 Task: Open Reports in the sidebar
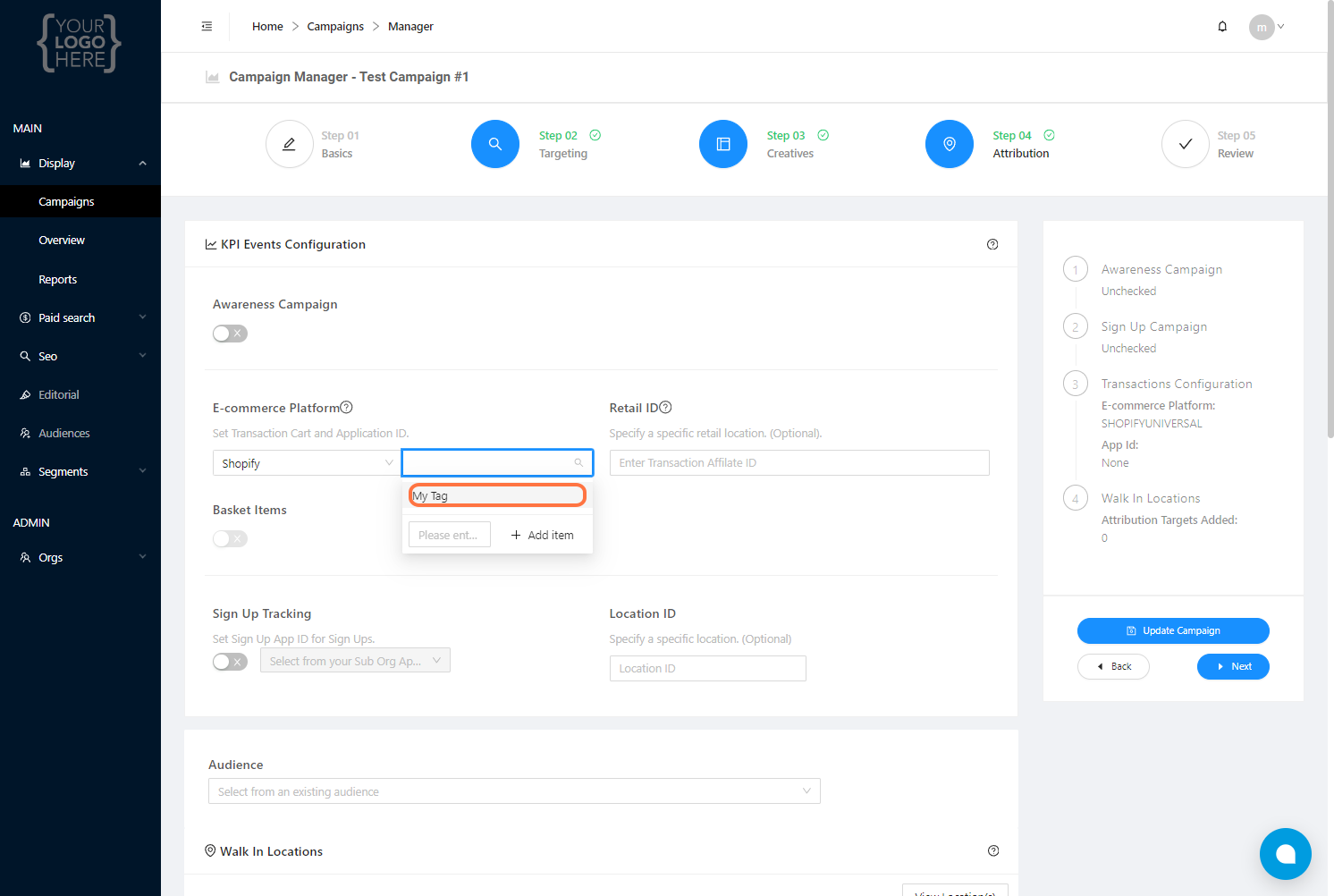tap(58, 280)
